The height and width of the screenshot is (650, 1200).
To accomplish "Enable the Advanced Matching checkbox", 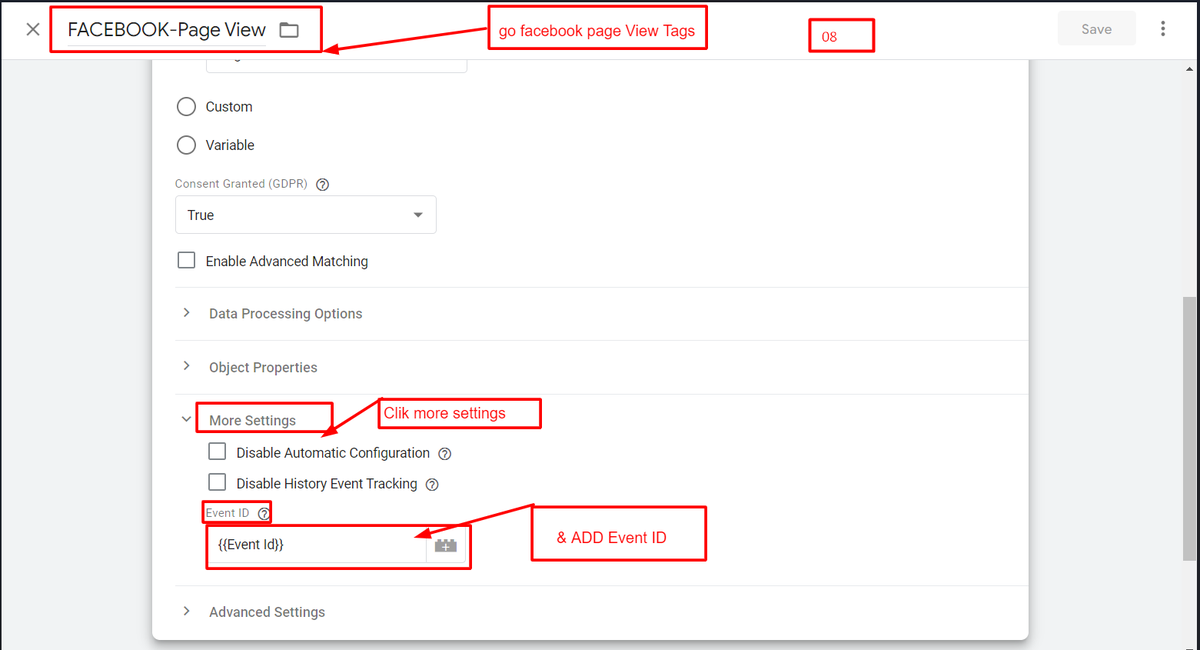I will tap(186, 261).
